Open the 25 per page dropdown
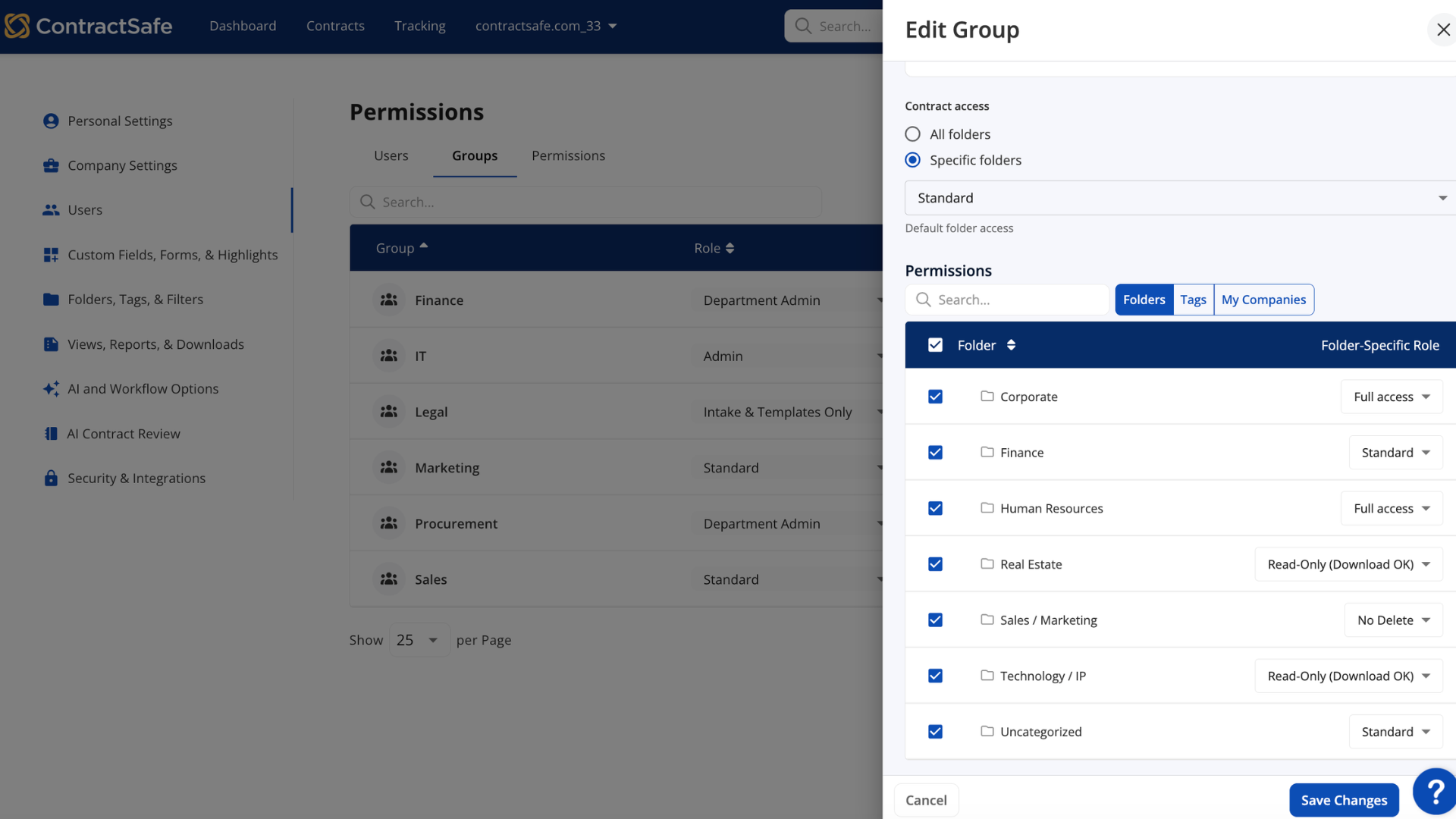 (x=419, y=640)
